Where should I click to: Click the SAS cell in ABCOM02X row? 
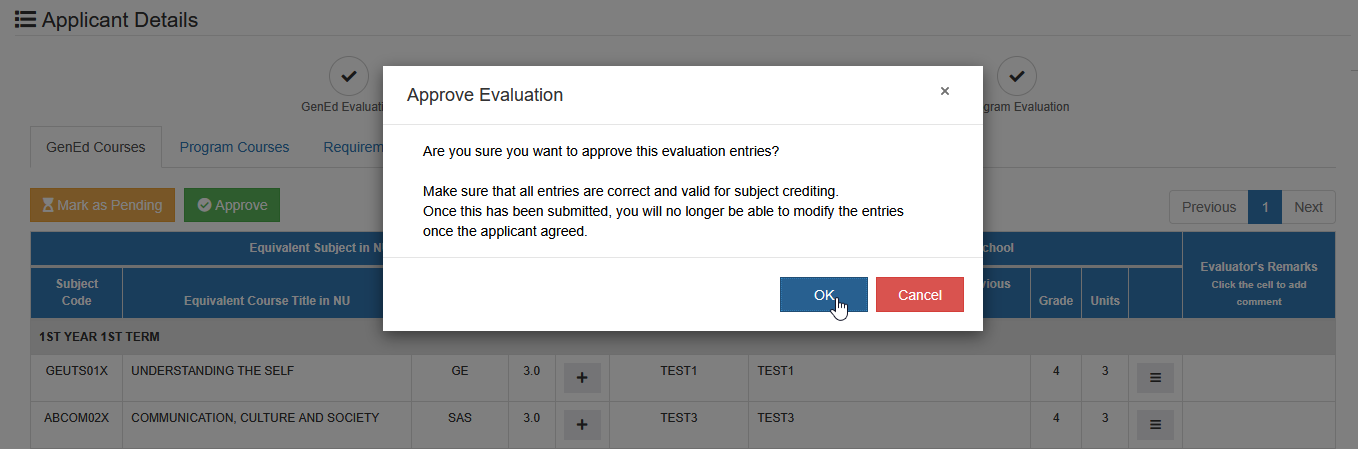tap(460, 425)
